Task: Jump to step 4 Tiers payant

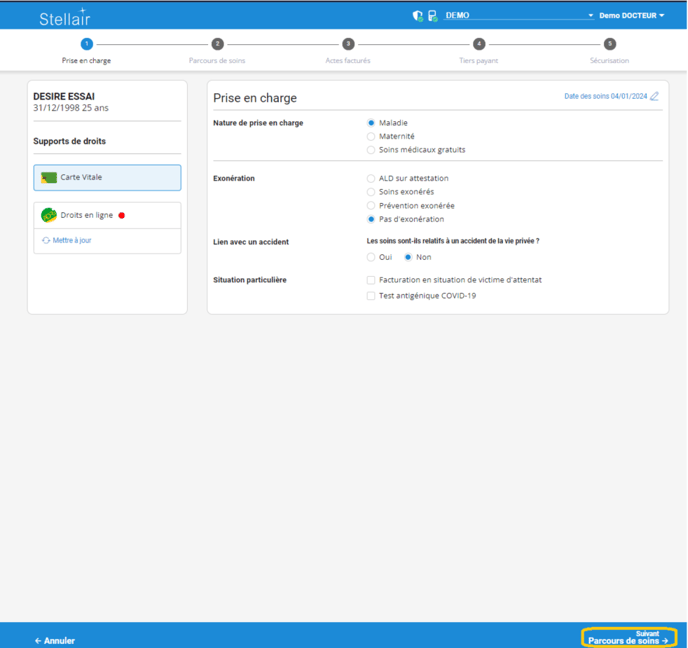Action: coord(479,44)
